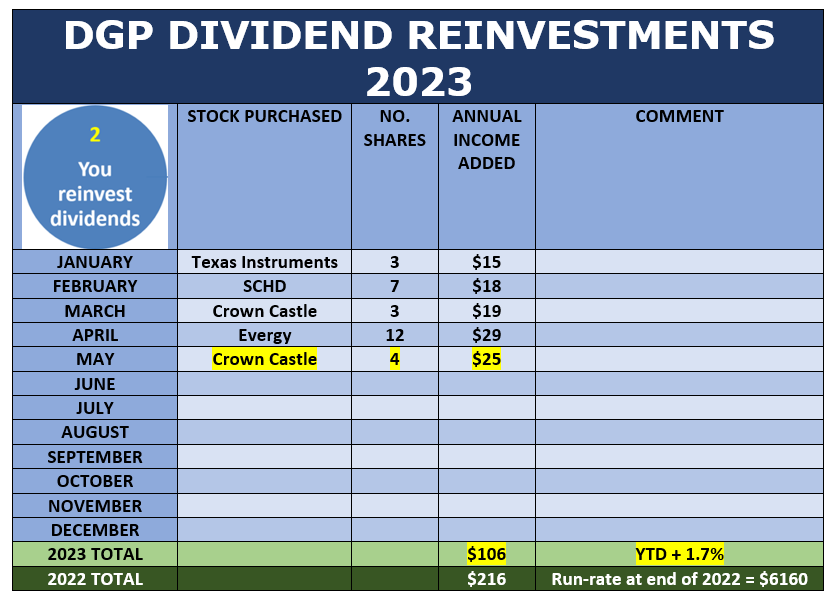Click the NOVEMBER row label
836x603 pixels.
tap(95, 506)
